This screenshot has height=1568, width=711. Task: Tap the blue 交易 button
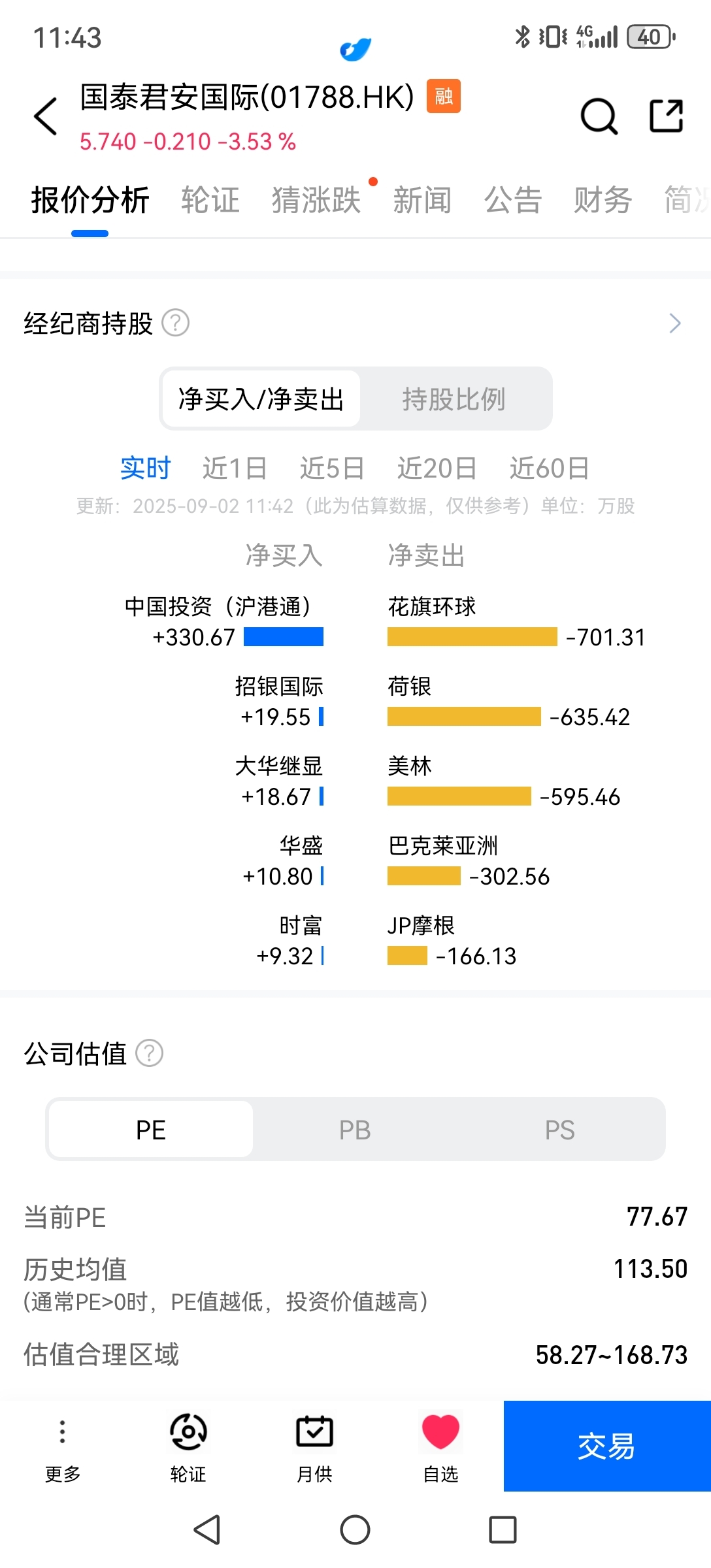click(x=607, y=1446)
